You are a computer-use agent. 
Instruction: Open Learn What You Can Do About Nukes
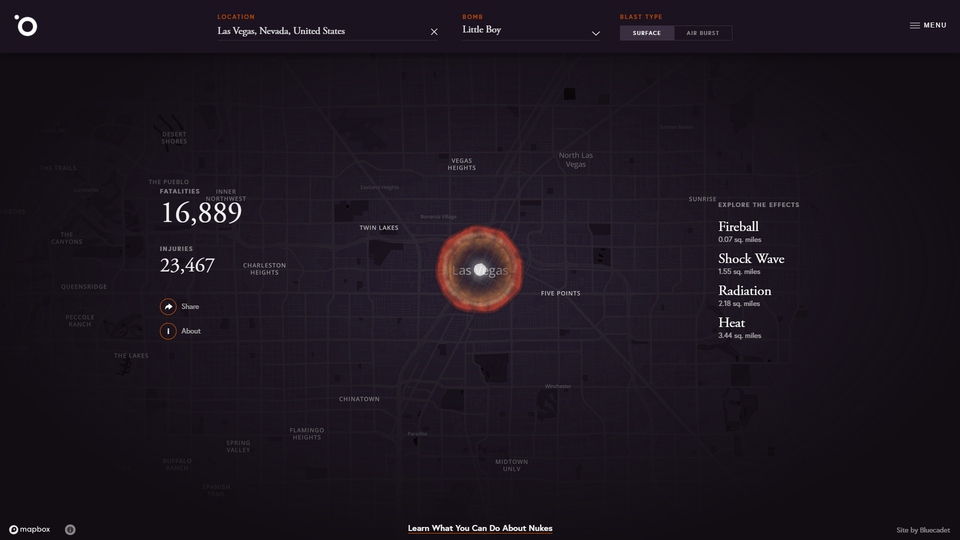(480, 528)
